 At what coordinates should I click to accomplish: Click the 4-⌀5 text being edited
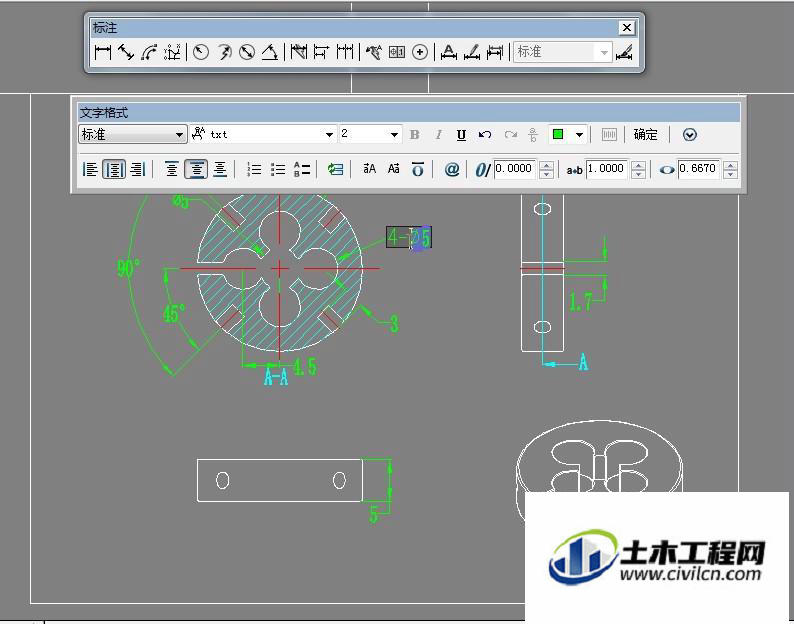coord(409,237)
